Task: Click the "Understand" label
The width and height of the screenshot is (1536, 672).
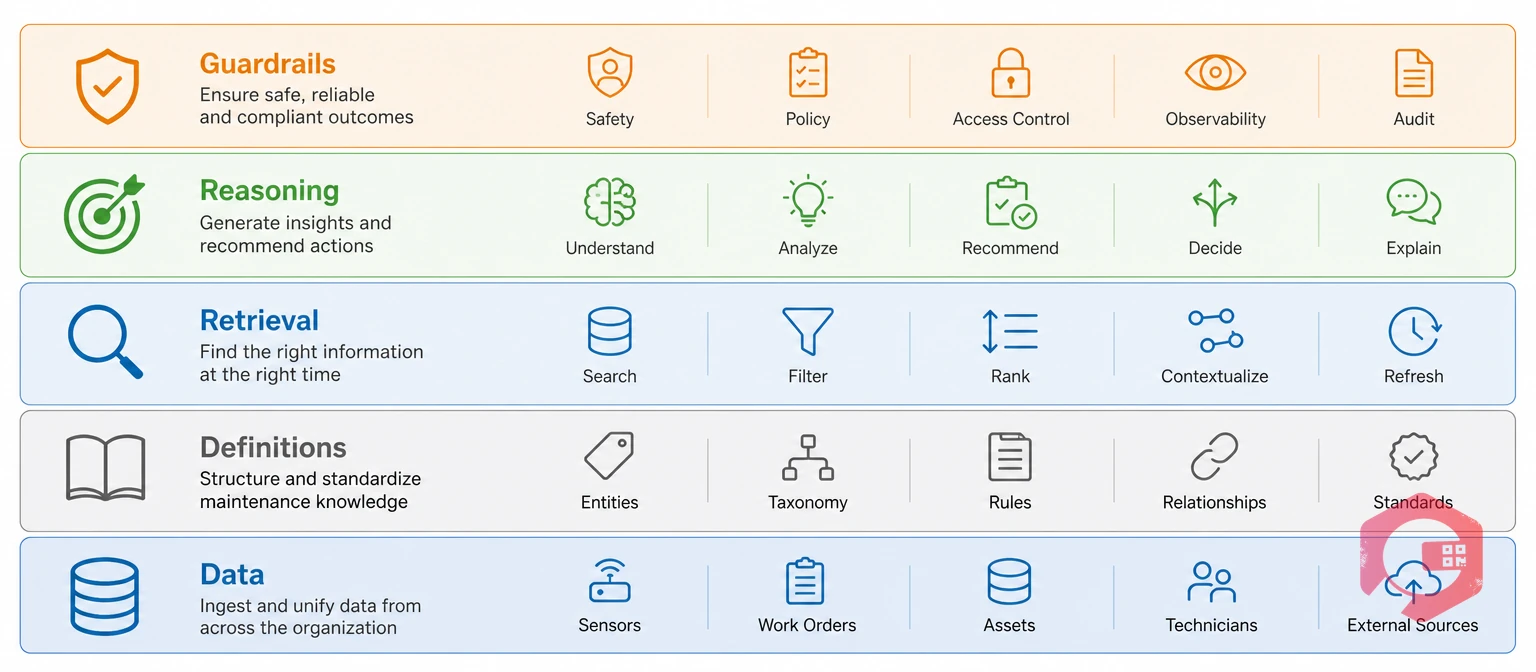Action: pyautogui.click(x=610, y=248)
